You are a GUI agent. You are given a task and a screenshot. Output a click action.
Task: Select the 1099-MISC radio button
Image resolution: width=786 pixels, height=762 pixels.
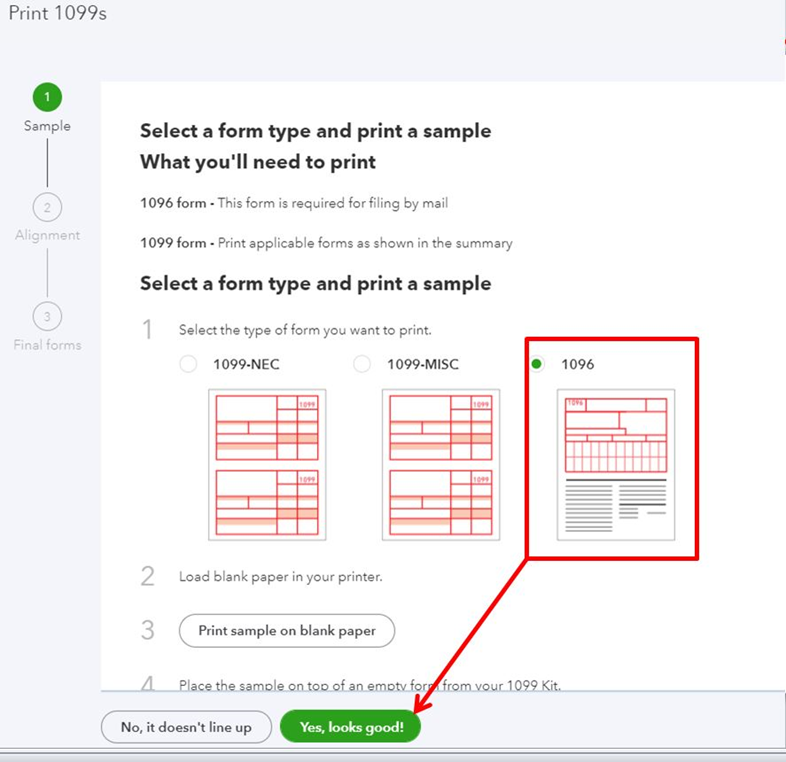click(362, 364)
